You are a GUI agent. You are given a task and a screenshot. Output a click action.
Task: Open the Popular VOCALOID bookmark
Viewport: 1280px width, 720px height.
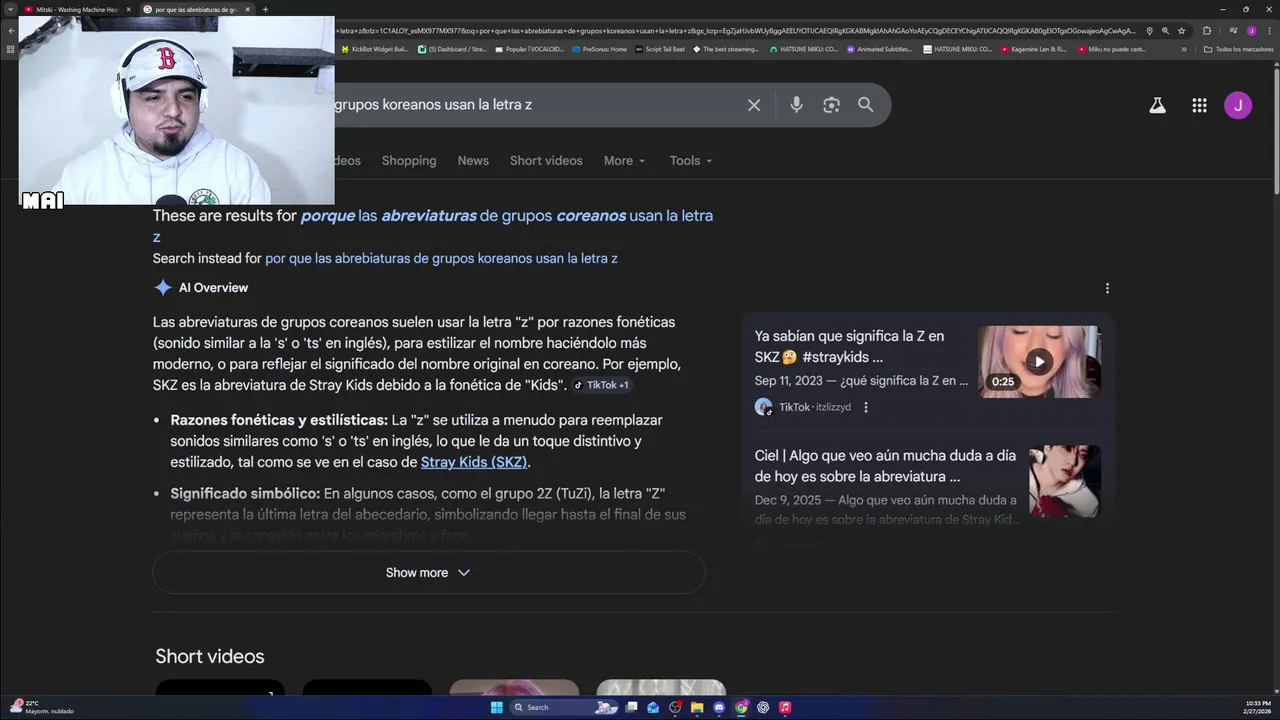pos(530,49)
